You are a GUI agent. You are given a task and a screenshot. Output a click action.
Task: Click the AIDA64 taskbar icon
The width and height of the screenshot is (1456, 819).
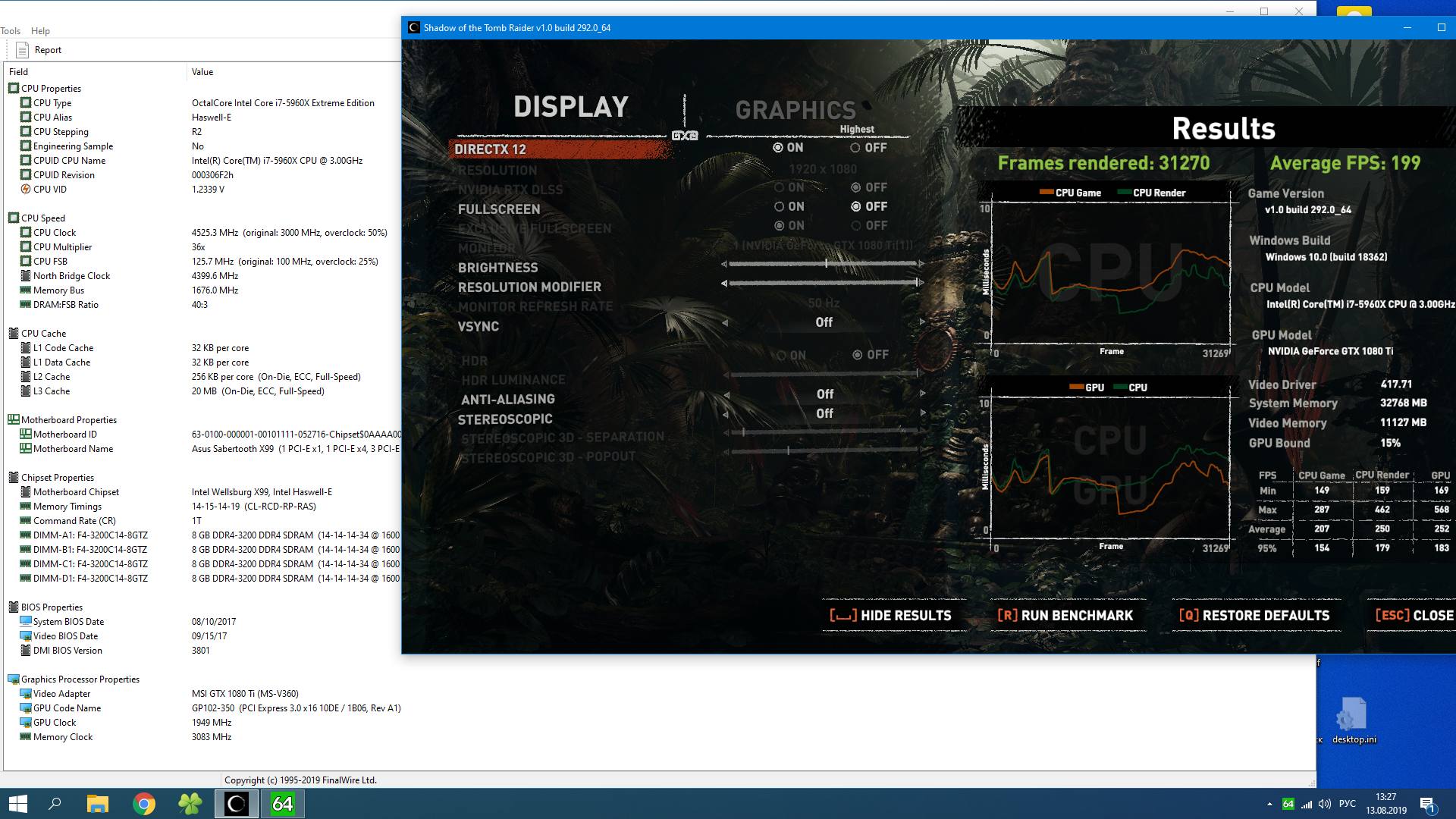tap(282, 804)
